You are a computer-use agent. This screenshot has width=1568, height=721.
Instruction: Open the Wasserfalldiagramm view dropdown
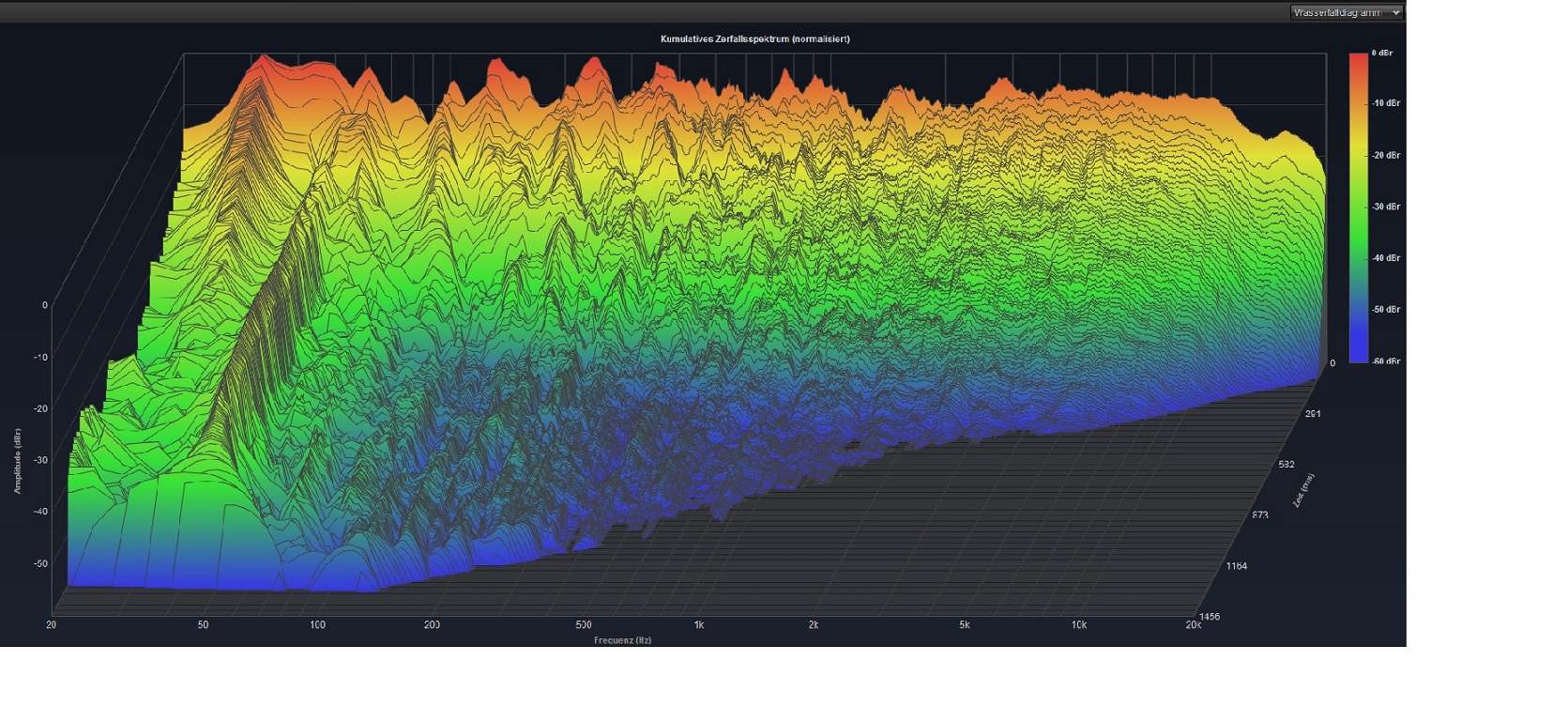coord(1346,12)
